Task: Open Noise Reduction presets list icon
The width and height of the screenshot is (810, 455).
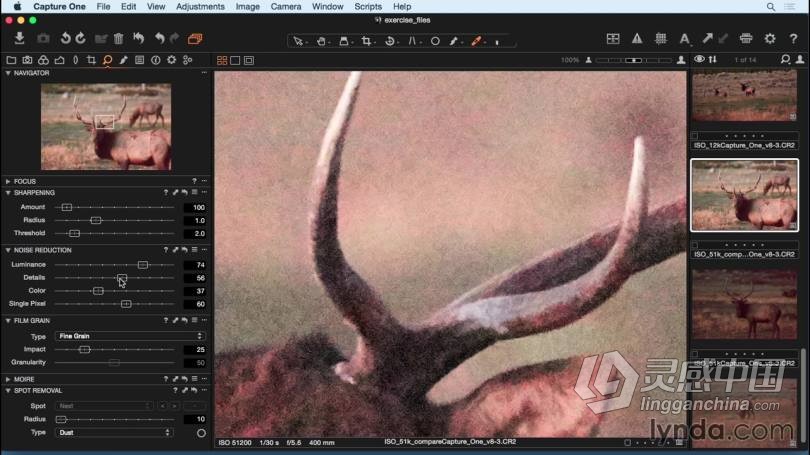Action: (x=195, y=250)
